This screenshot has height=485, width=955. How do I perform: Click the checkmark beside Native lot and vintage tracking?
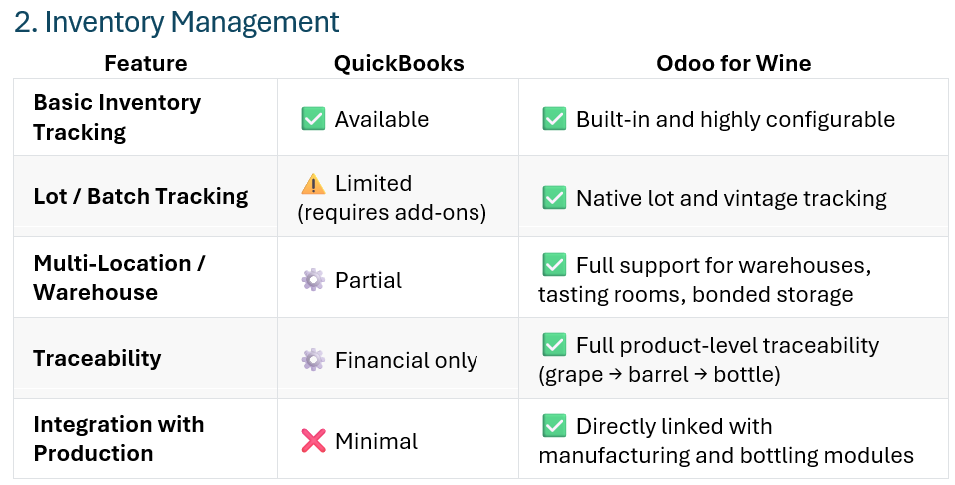coord(554,198)
